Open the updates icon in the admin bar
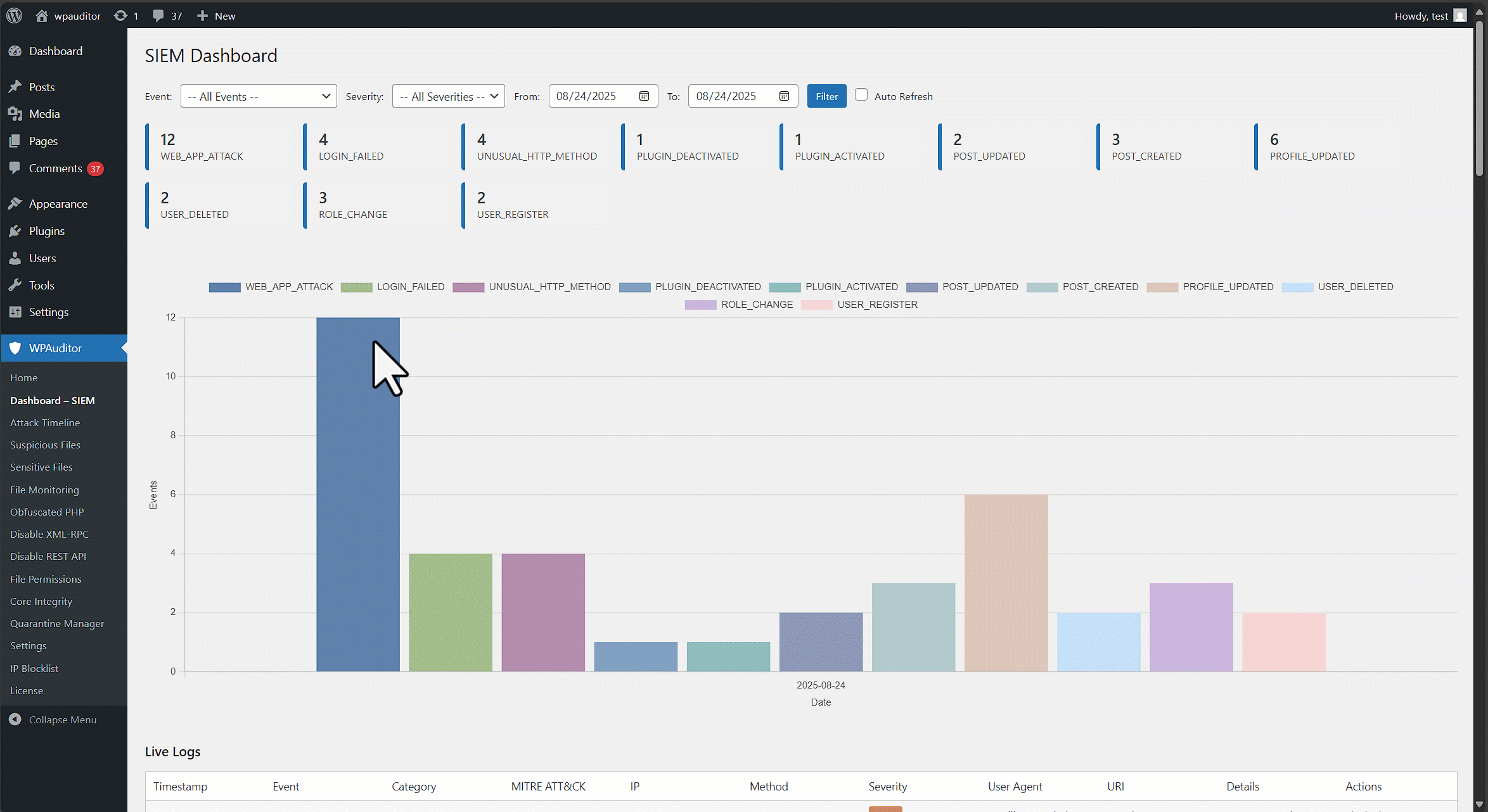Image resolution: width=1488 pixels, height=812 pixels. pyautogui.click(x=120, y=16)
